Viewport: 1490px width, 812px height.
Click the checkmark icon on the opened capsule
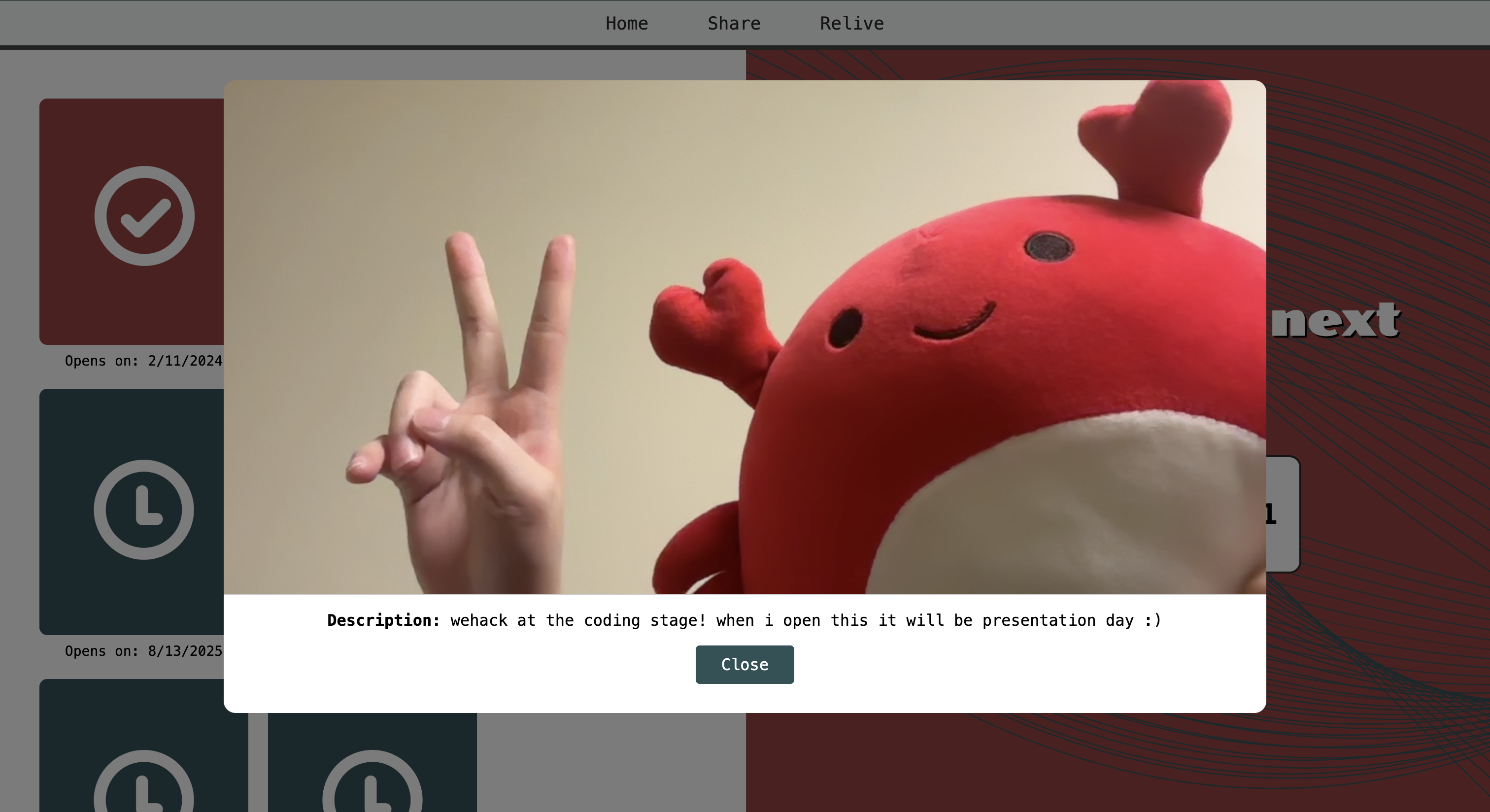click(x=144, y=216)
